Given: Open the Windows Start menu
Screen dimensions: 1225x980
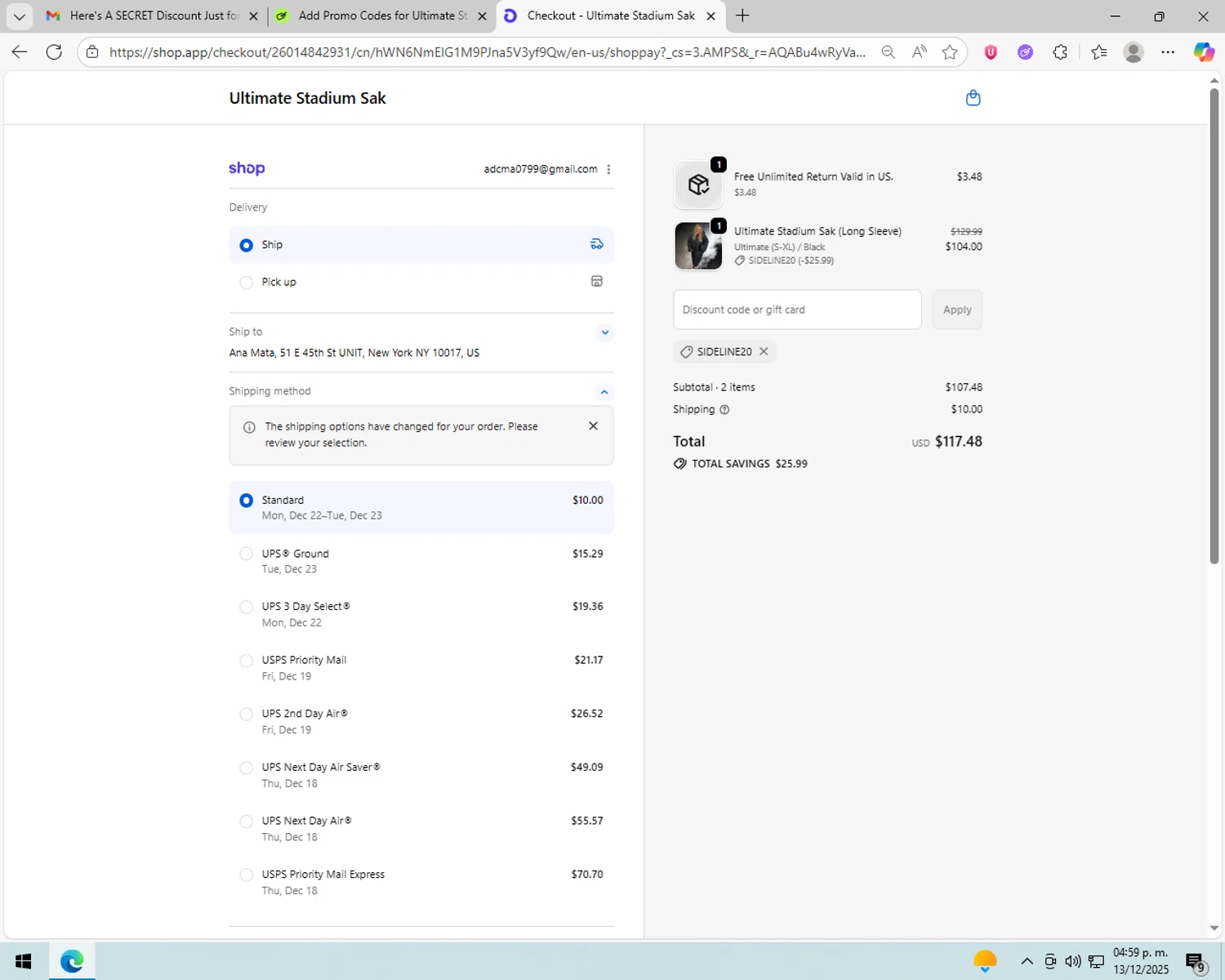Looking at the screenshot, I should 23,961.
